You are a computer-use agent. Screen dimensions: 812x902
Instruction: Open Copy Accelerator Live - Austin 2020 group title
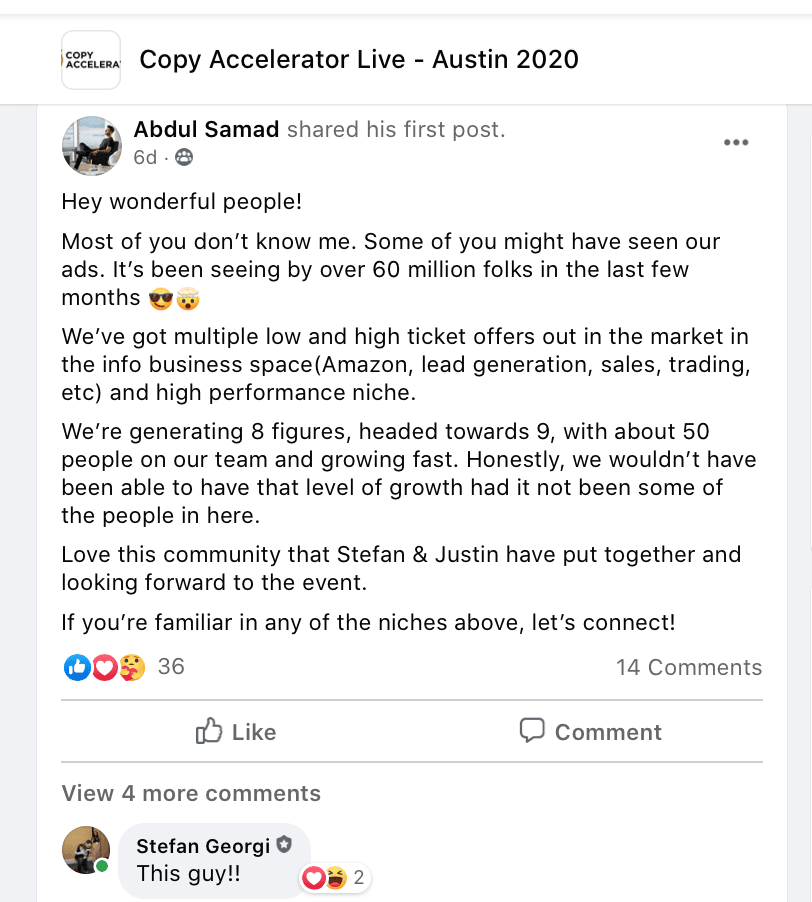[x=359, y=60]
